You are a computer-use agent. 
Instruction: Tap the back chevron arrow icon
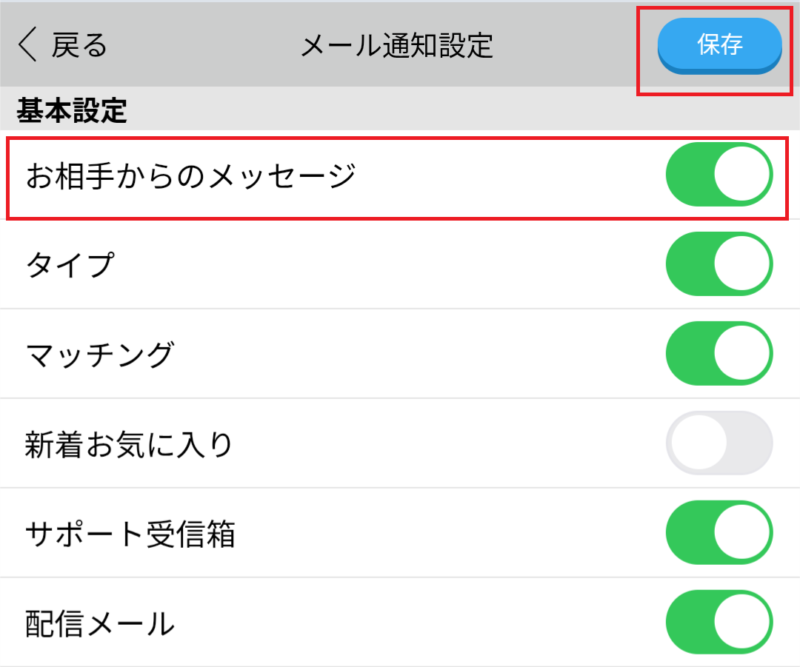[27, 45]
